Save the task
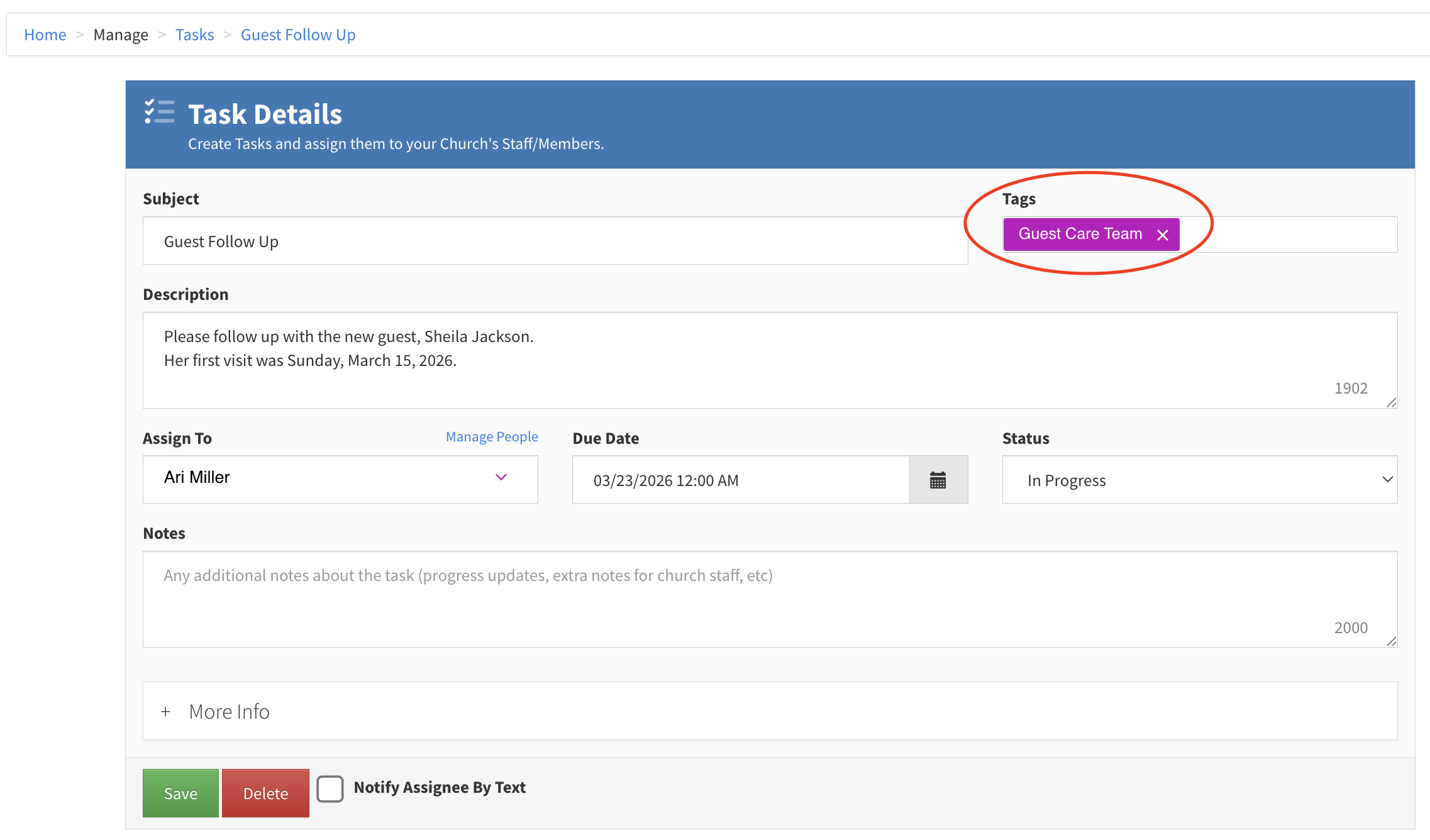Image resolution: width=1430 pixels, height=840 pixels. (x=180, y=793)
